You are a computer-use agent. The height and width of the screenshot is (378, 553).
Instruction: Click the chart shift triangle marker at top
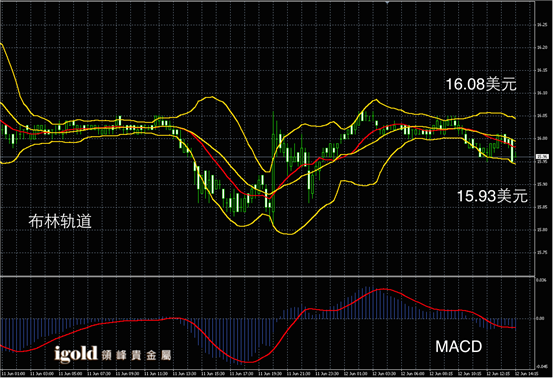pyautogui.click(x=387, y=2)
